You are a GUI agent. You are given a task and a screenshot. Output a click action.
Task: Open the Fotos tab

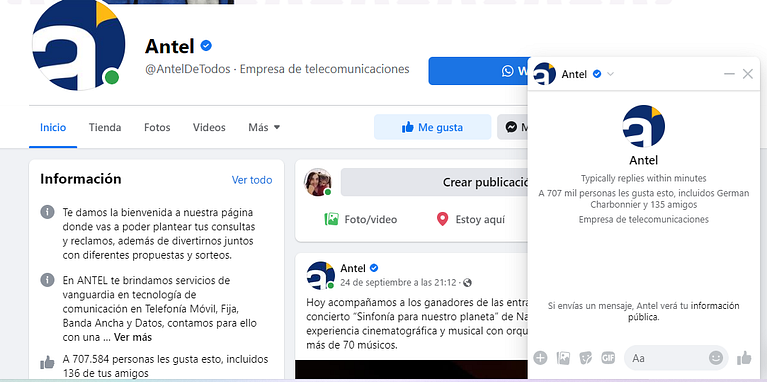(x=157, y=128)
